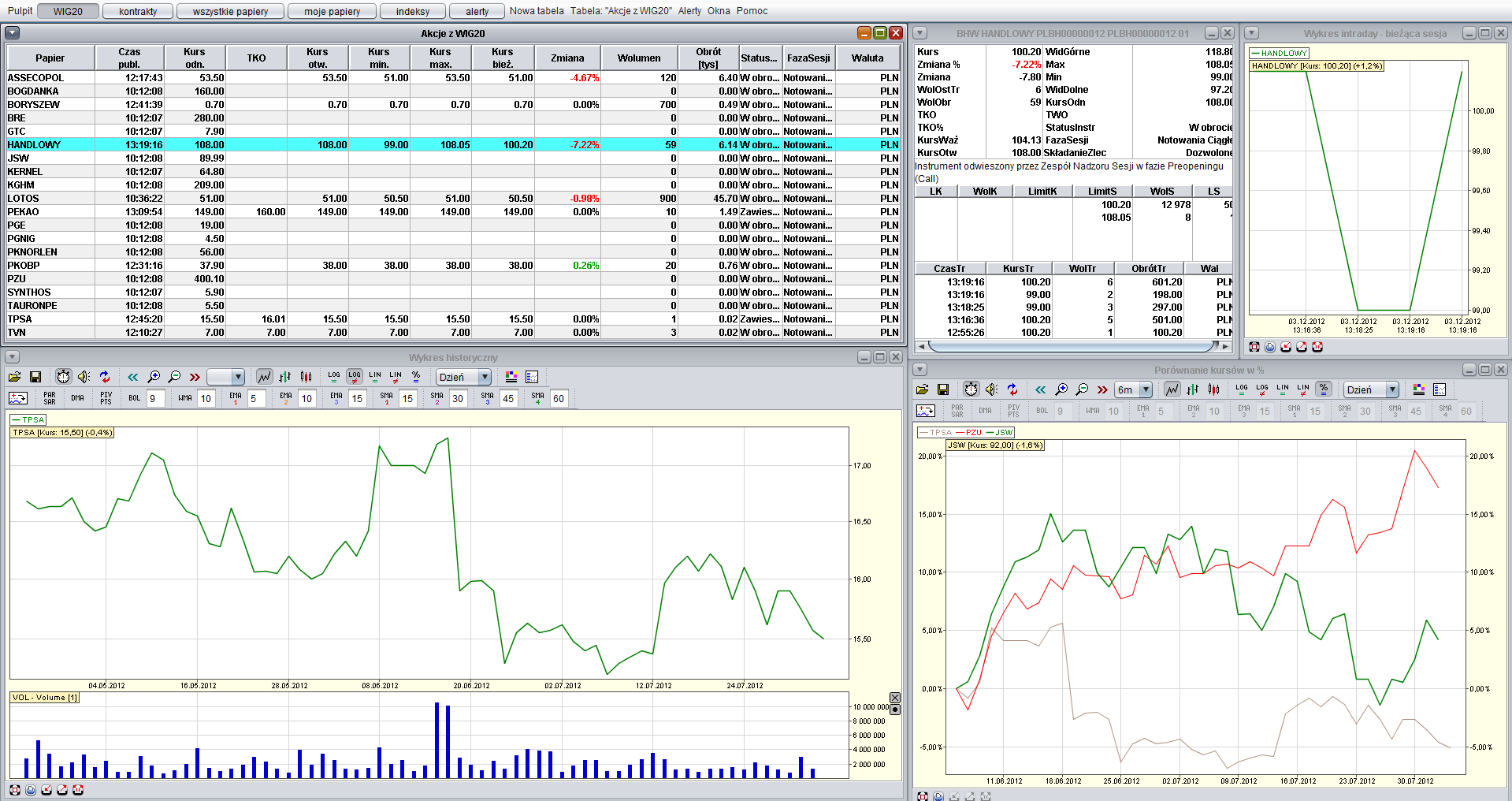The height and width of the screenshot is (801, 1512).
Task: Toggle percent scale in Wykres historyczny
Action: pos(416,378)
